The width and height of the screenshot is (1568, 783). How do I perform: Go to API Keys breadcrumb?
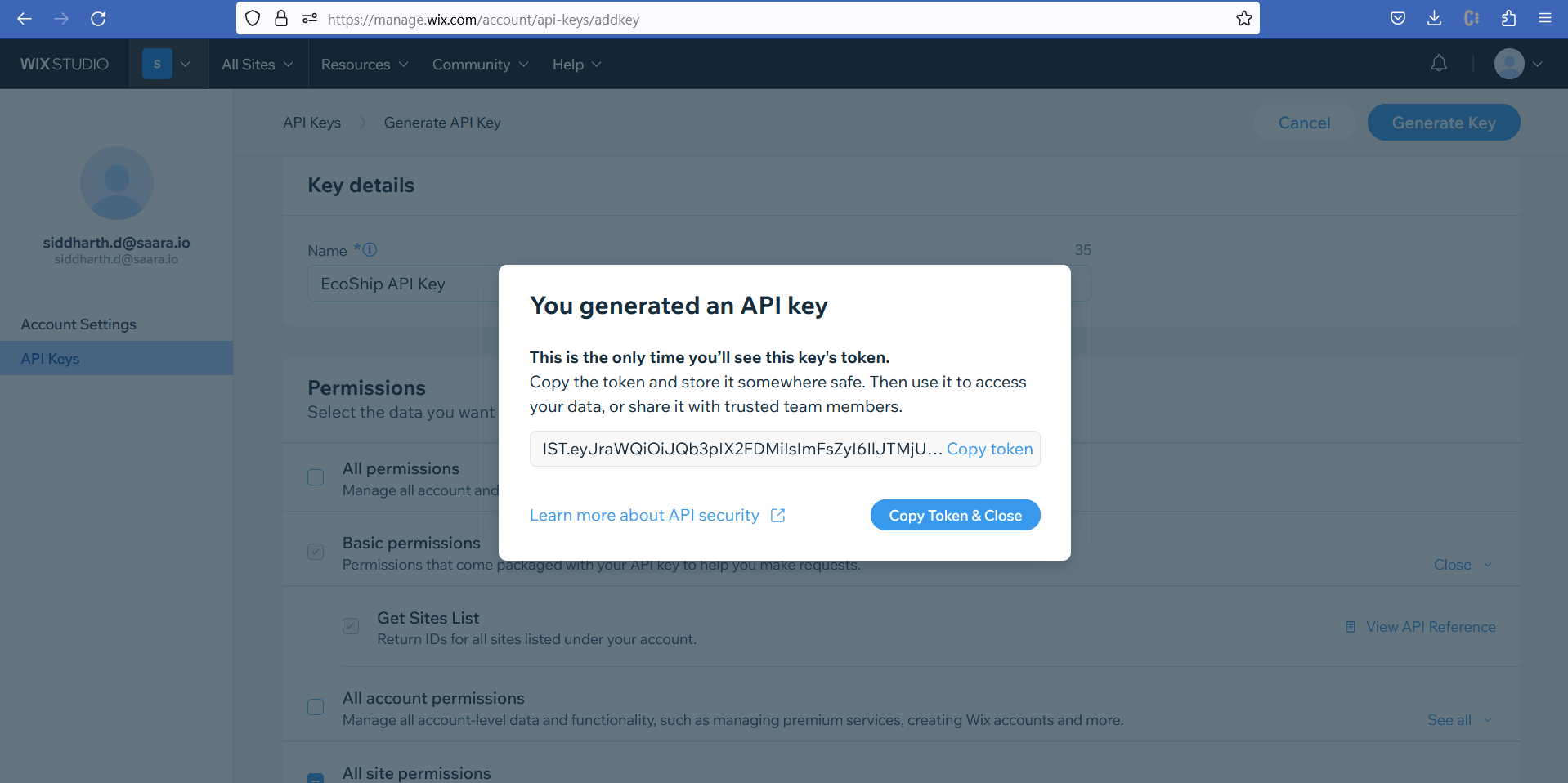(311, 123)
